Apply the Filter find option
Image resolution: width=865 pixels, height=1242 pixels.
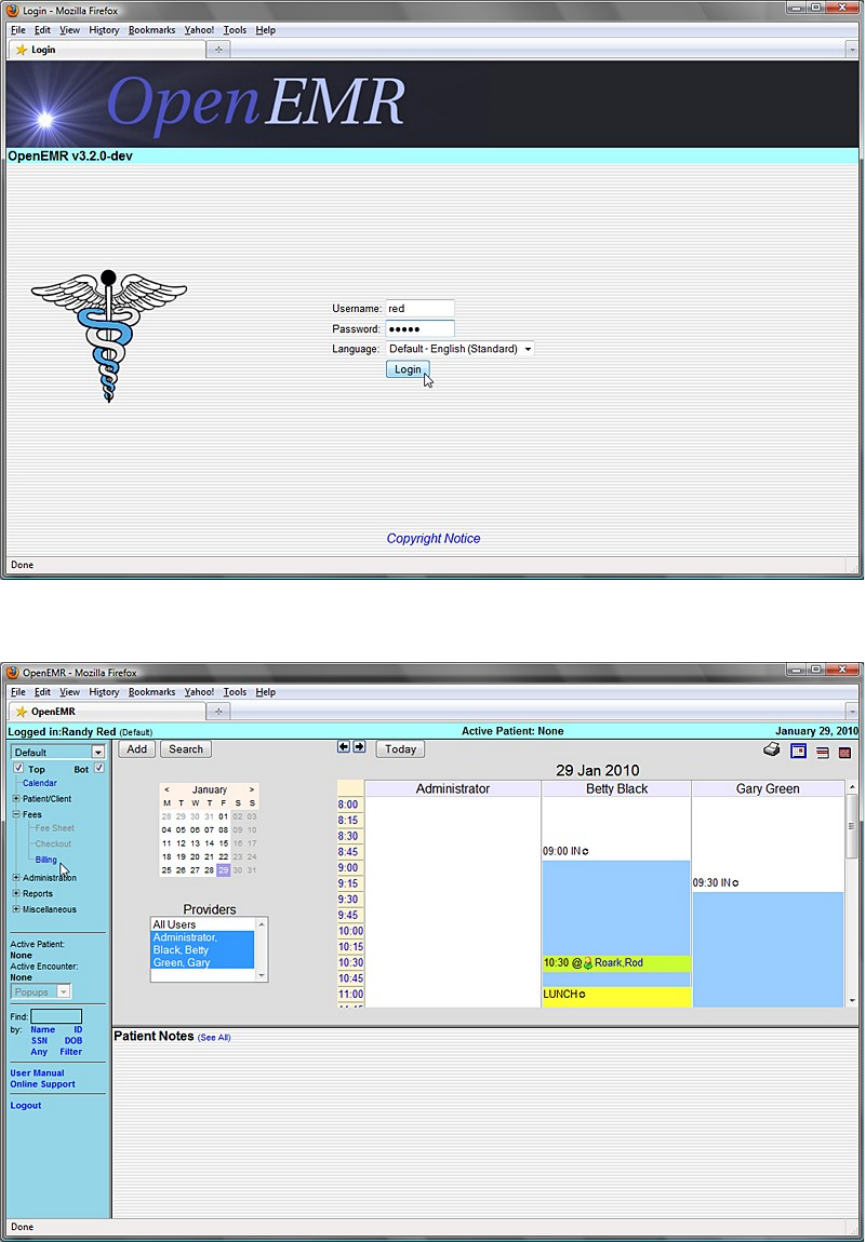[71, 1051]
